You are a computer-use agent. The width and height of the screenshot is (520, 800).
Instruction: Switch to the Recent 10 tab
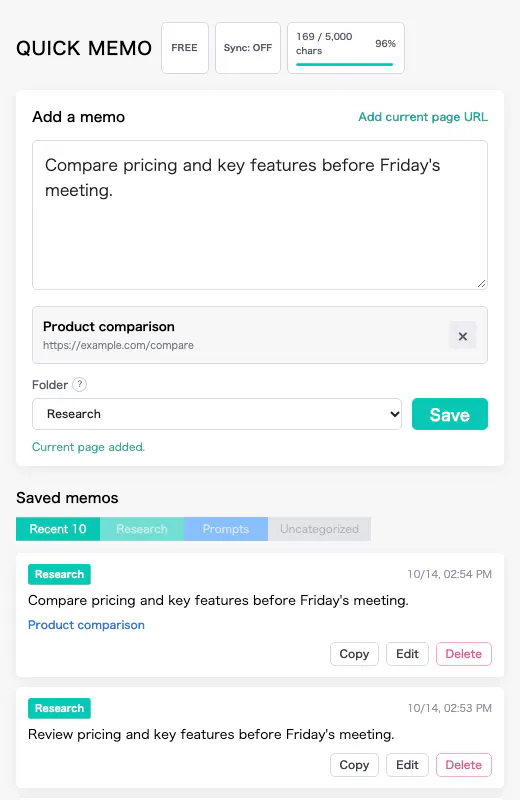(x=58, y=529)
